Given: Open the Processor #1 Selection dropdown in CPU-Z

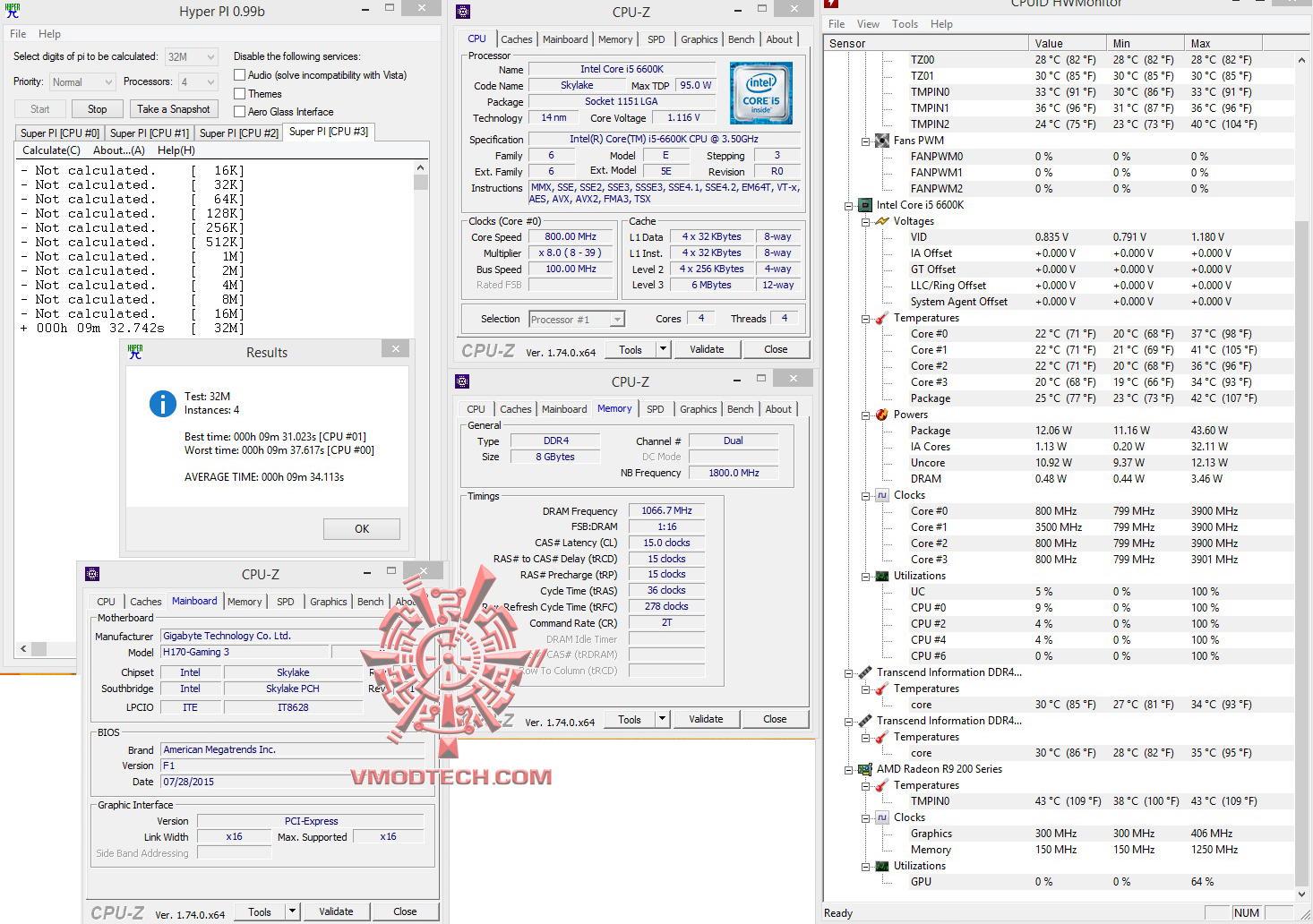Looking at the screenshot, I should pyautogui.click(x=577, y=320).
